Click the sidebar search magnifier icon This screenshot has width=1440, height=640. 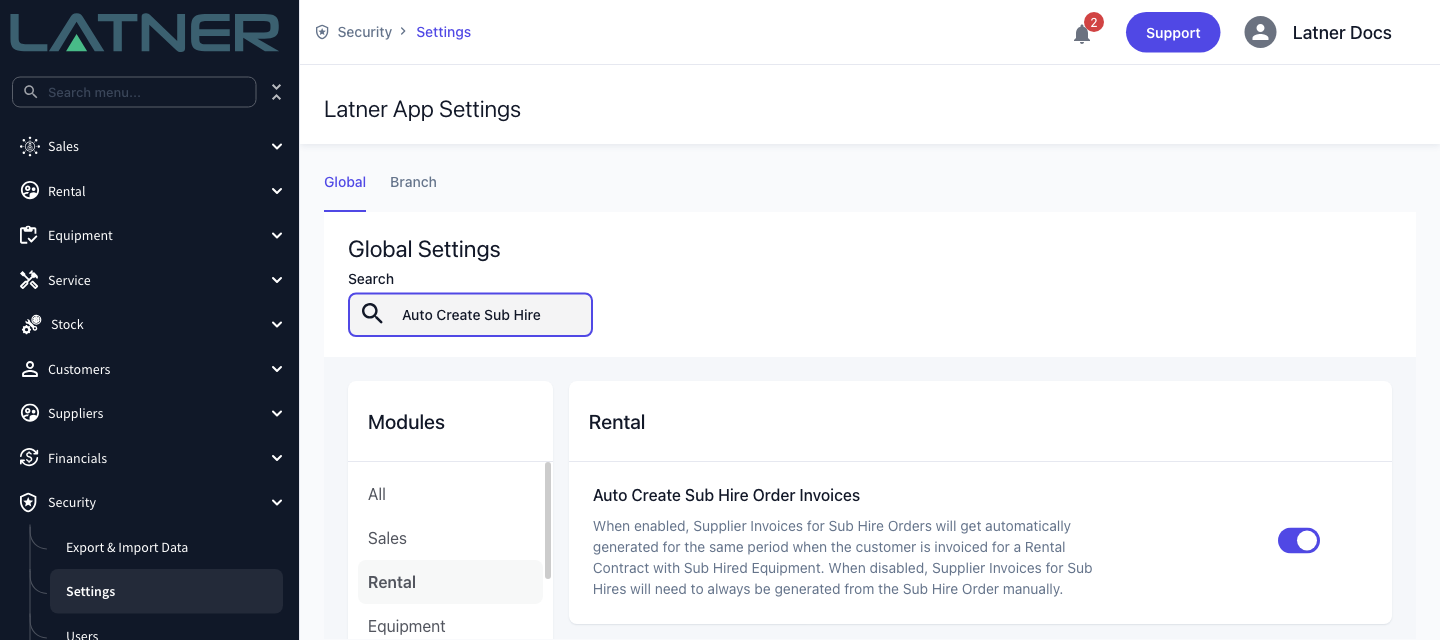pyautogui.click(x=31, y=92)
